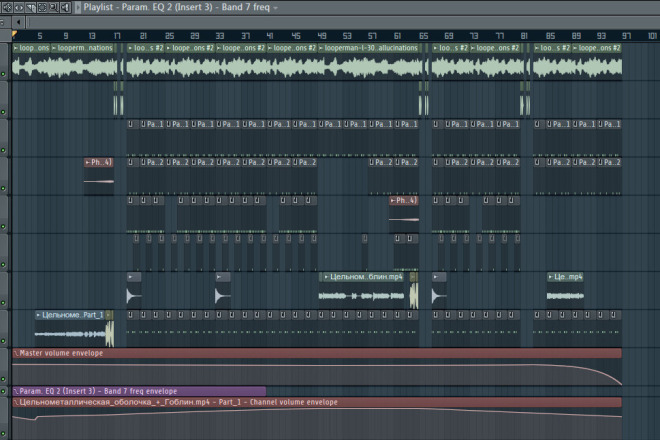Select the 'Це..mp4' clip title
Screen dimensions: 660x440
pos(568,277)
